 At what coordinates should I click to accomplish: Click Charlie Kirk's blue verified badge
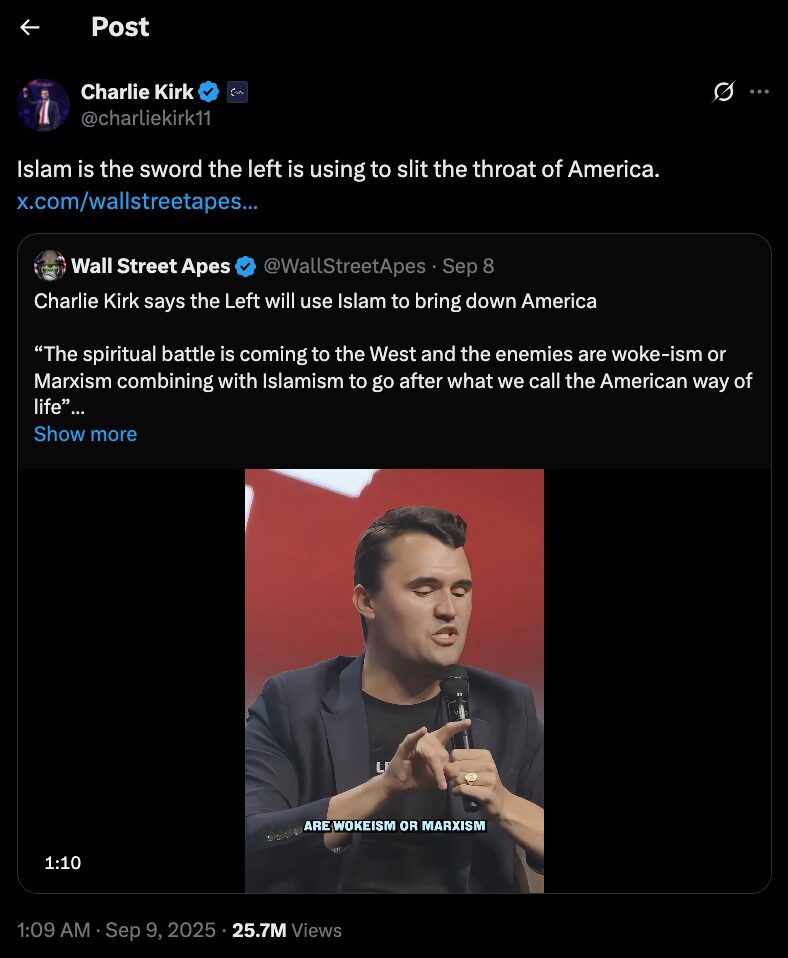[x=209, y=93]
